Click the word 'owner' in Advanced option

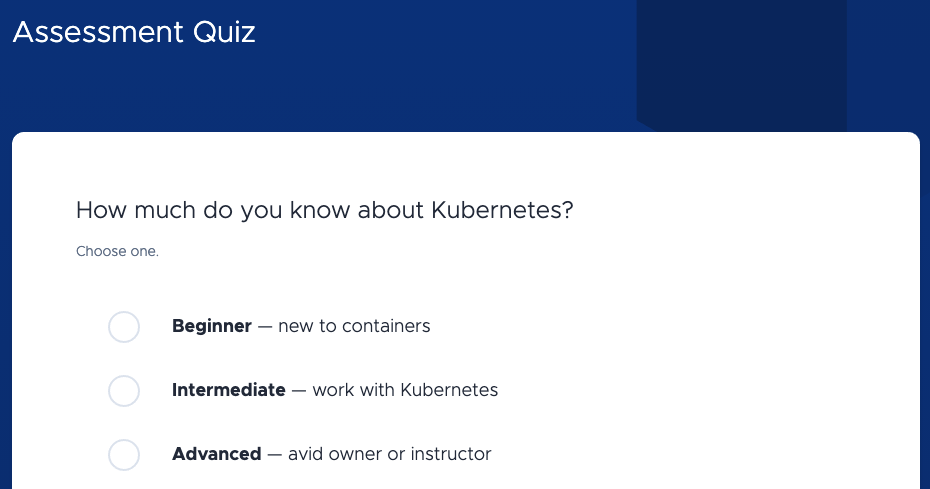click(357, 455)
